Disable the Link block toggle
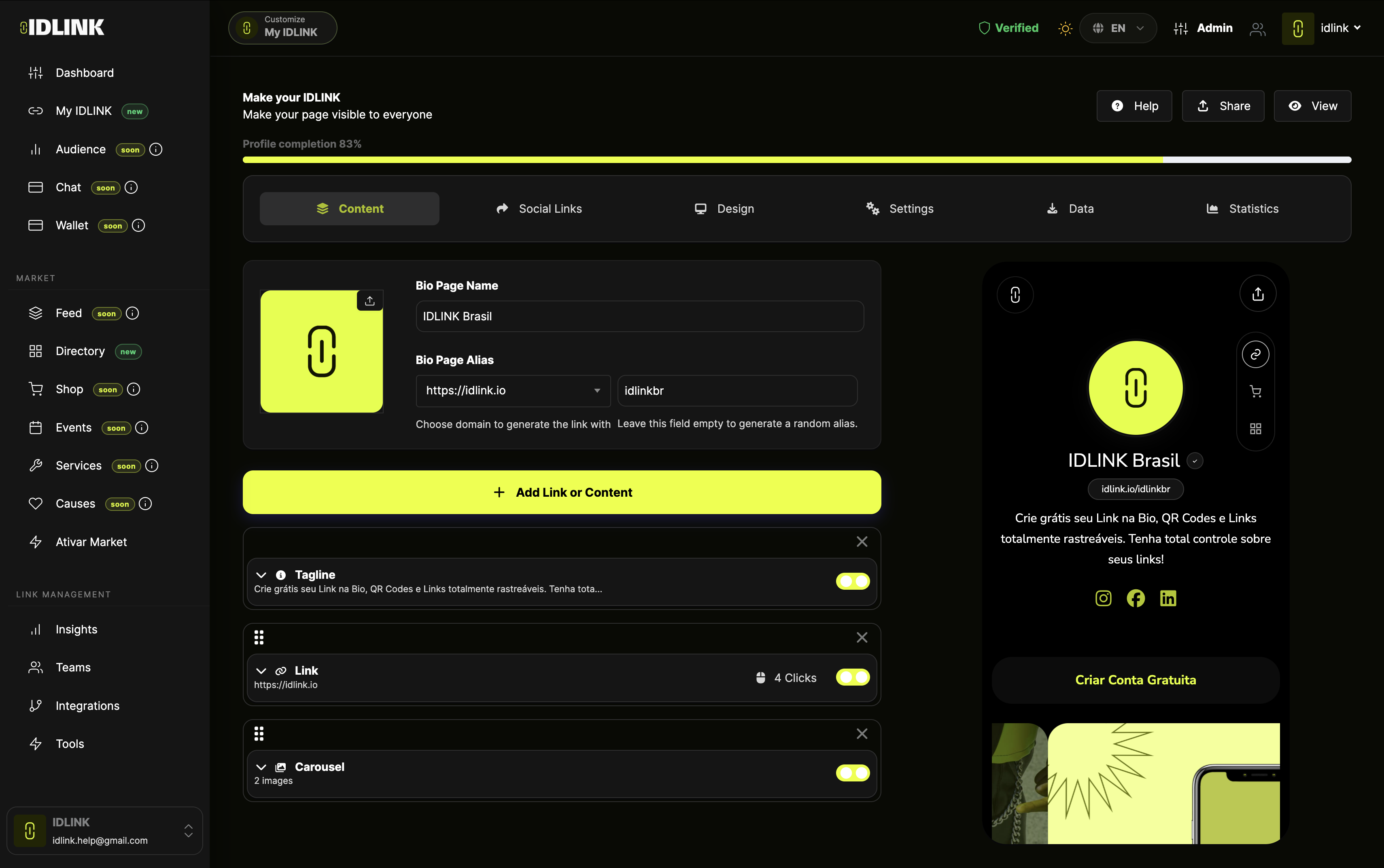The height and width of the screenshot is (868, 1384). (x=853, y=677)
